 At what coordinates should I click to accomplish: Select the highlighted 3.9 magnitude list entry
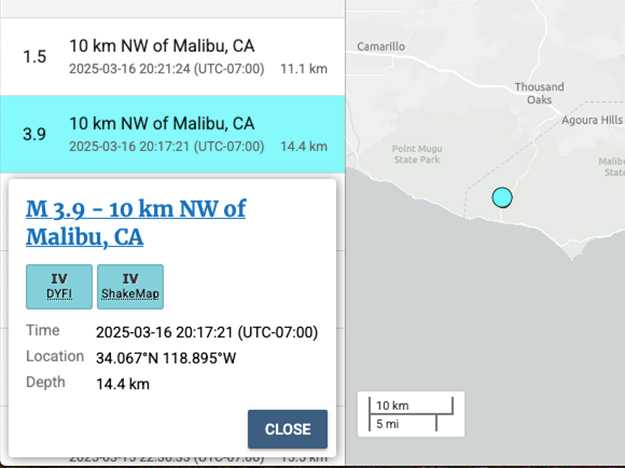click(x=172, y=134)
